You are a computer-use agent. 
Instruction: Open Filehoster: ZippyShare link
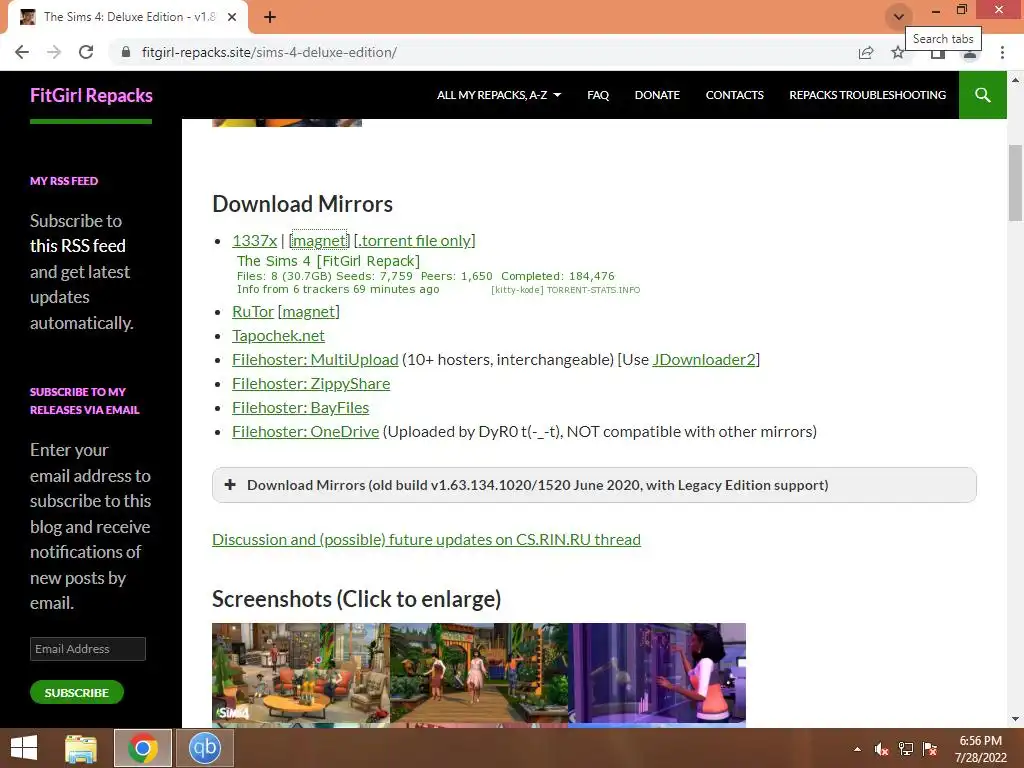pos(311,384)
